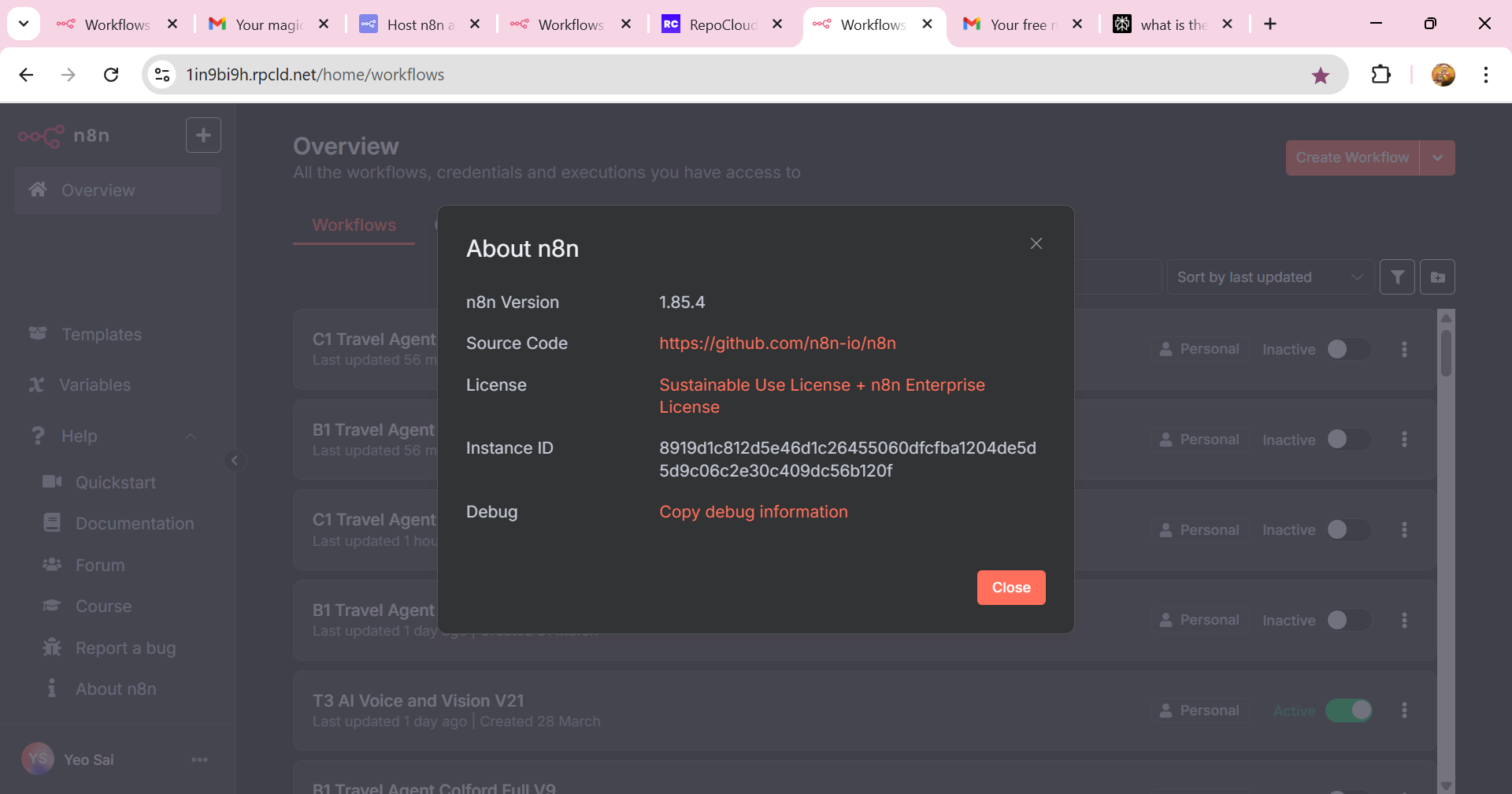Expand the Create Workflow dropdown arrow
This screenshot has height=794, width=1512.
(x=1437, y=158)
